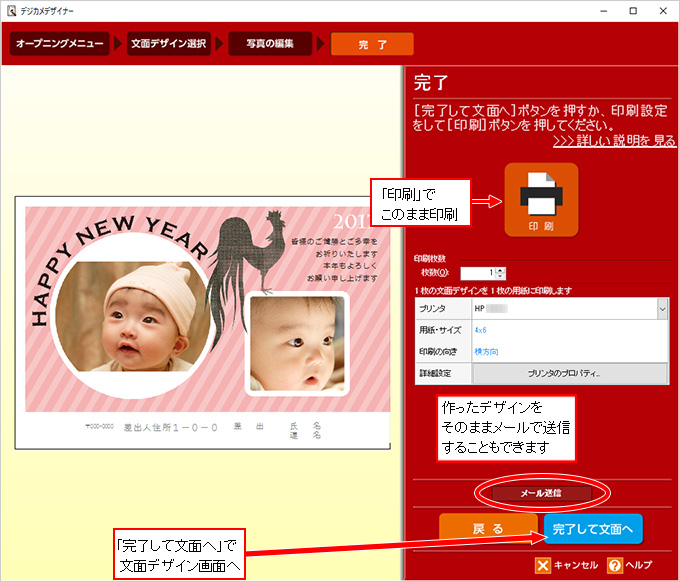Click the 完了して文面へ button
The image size is (680, 582).
pyautogui.click(x=593, y=529)
